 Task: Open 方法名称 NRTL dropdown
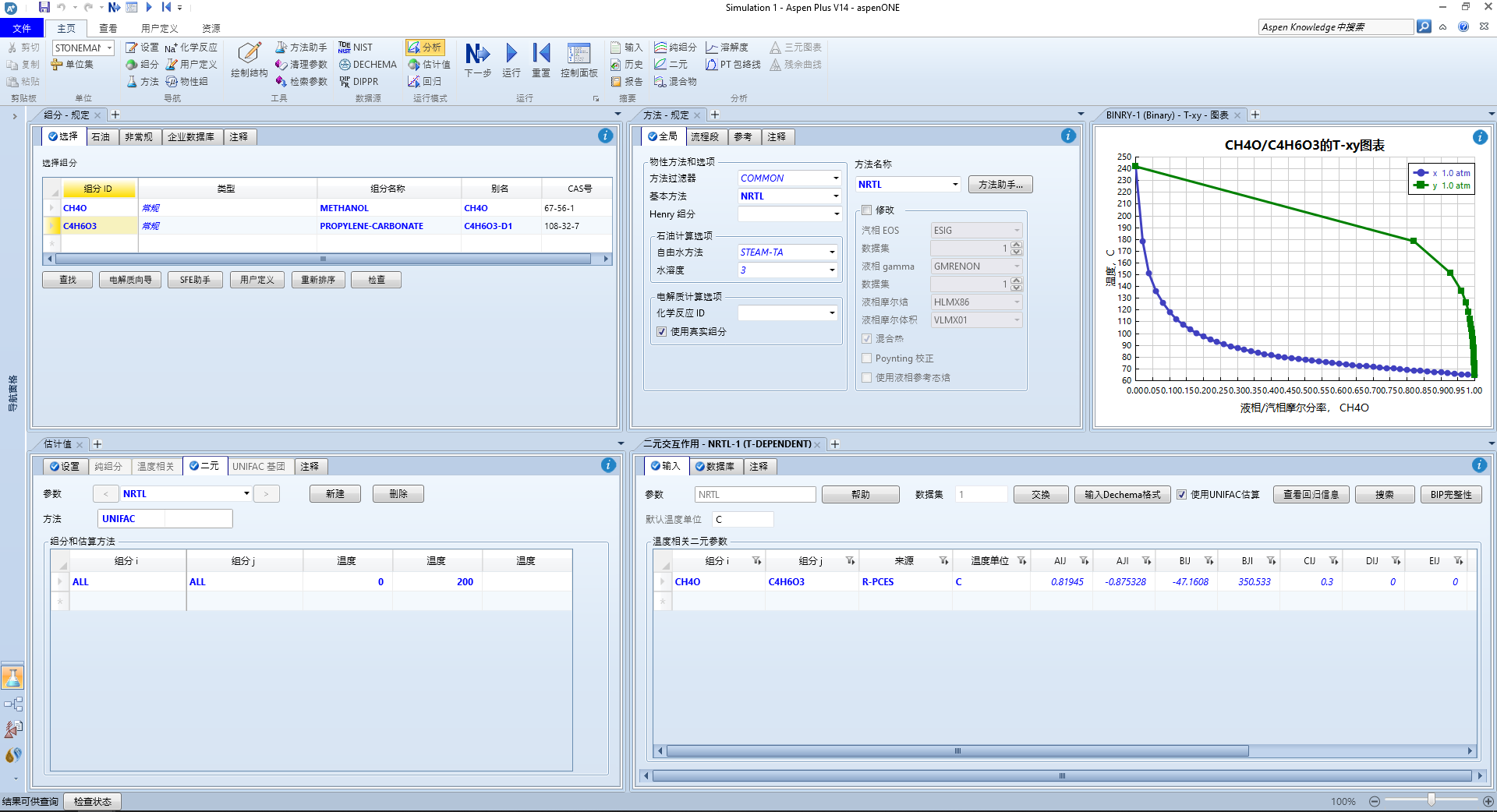(955, 185)
